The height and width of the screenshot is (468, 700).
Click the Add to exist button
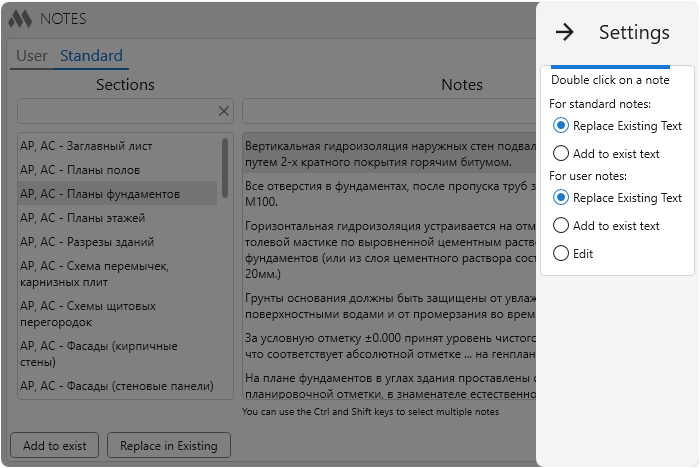54,445
